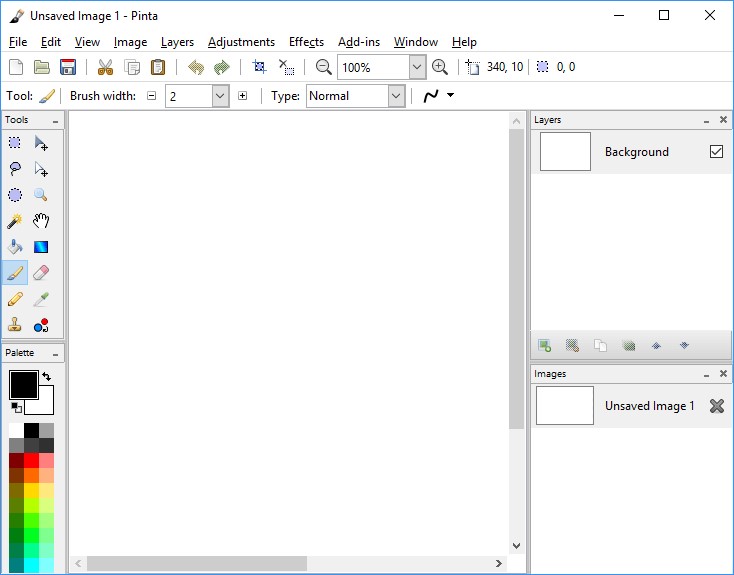This screenshot has width=734, height=575.
Task: Save the image with floppy disk icon
Action: (68, 67)
